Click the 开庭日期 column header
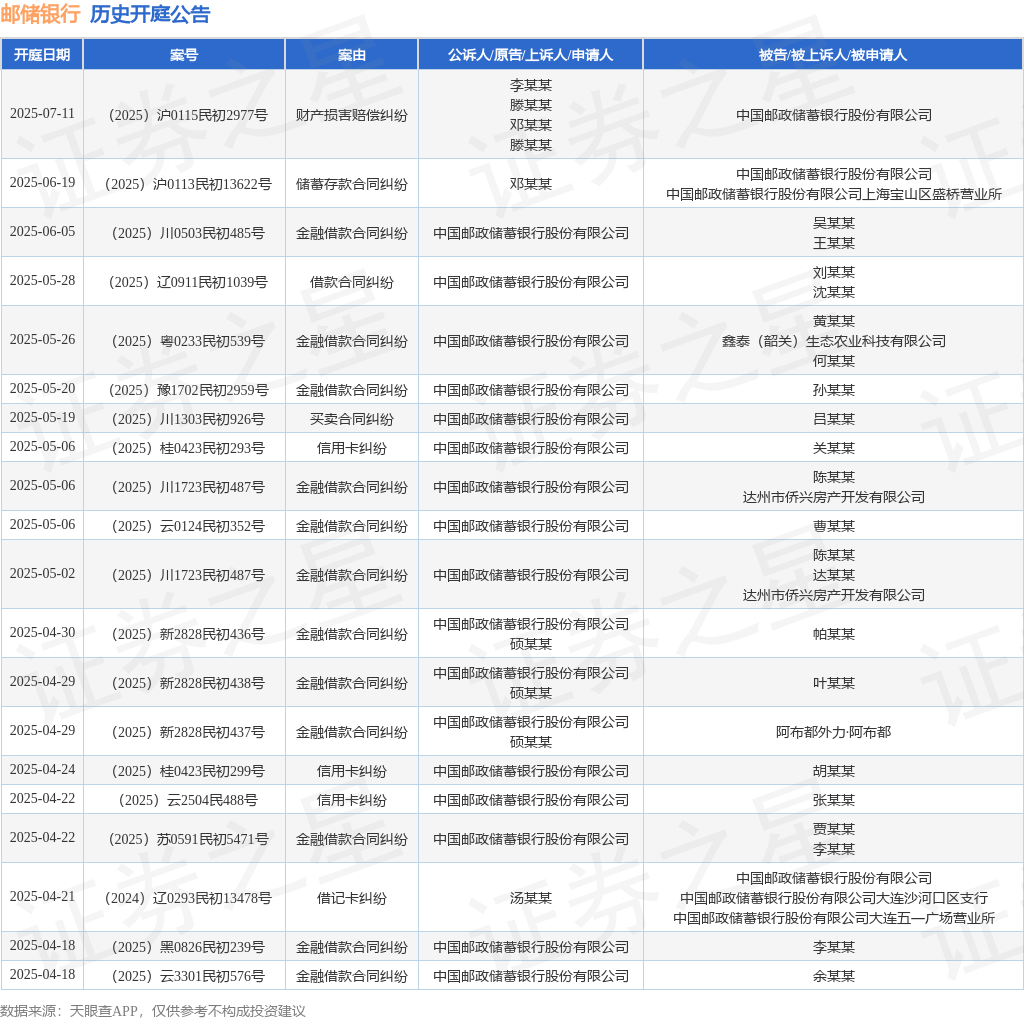 pos(42,55)
